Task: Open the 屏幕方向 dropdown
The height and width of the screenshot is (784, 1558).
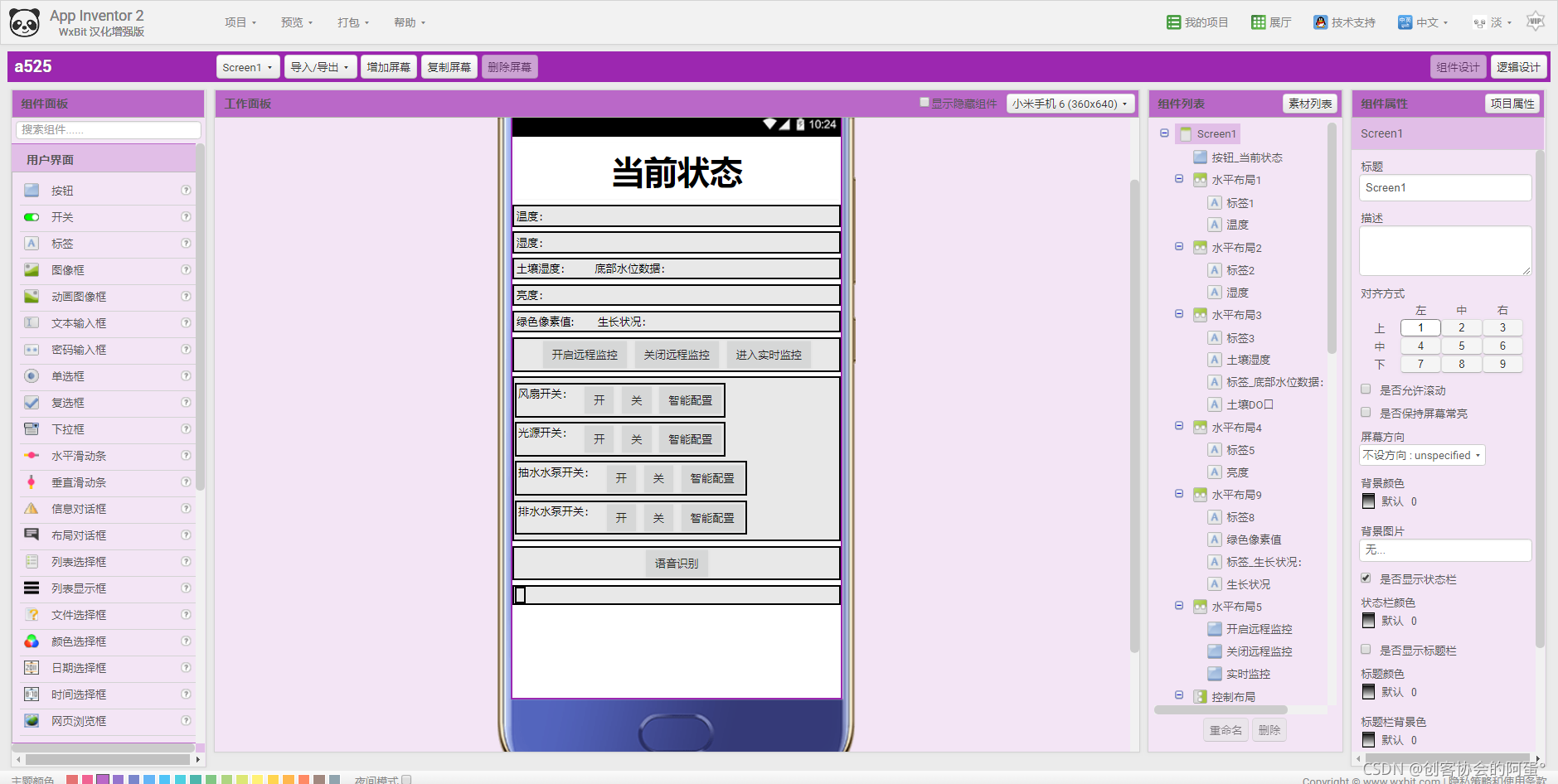Action: tap(1421, 455)
